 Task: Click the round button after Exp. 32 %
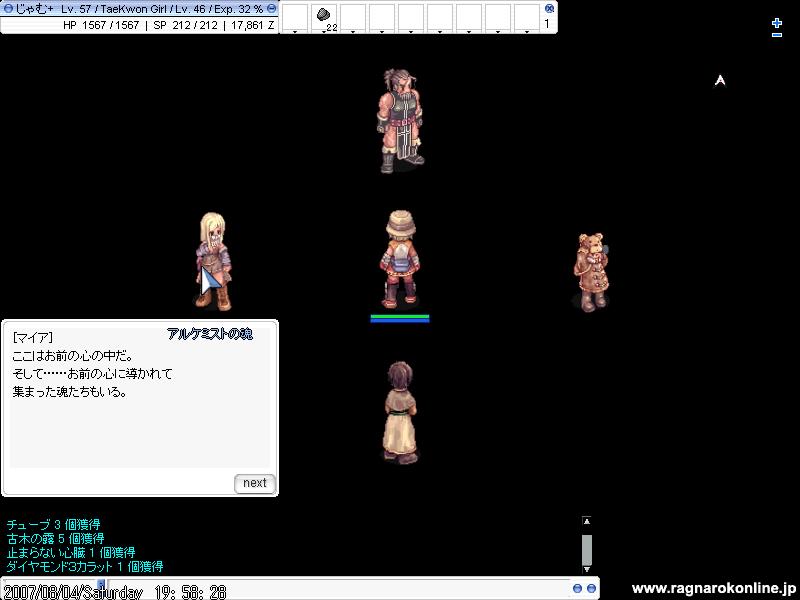pyautogui.click(x=272, y=9)
